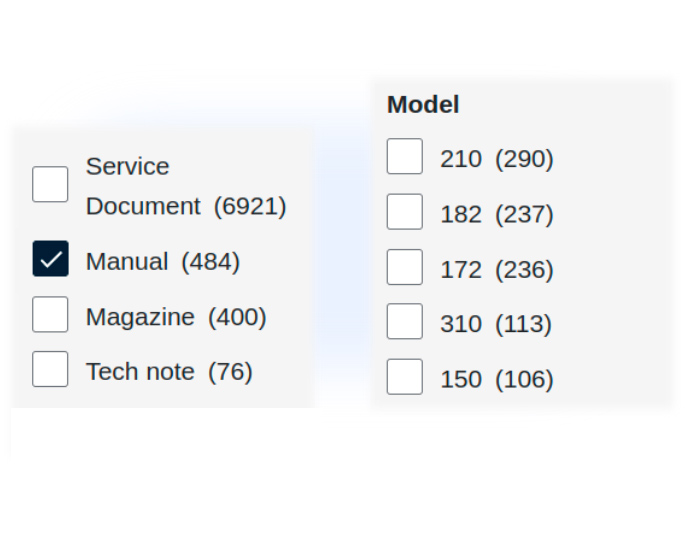Check the Service Document checkbox
This screenshot has height=535, width=685.
(50, 185)
